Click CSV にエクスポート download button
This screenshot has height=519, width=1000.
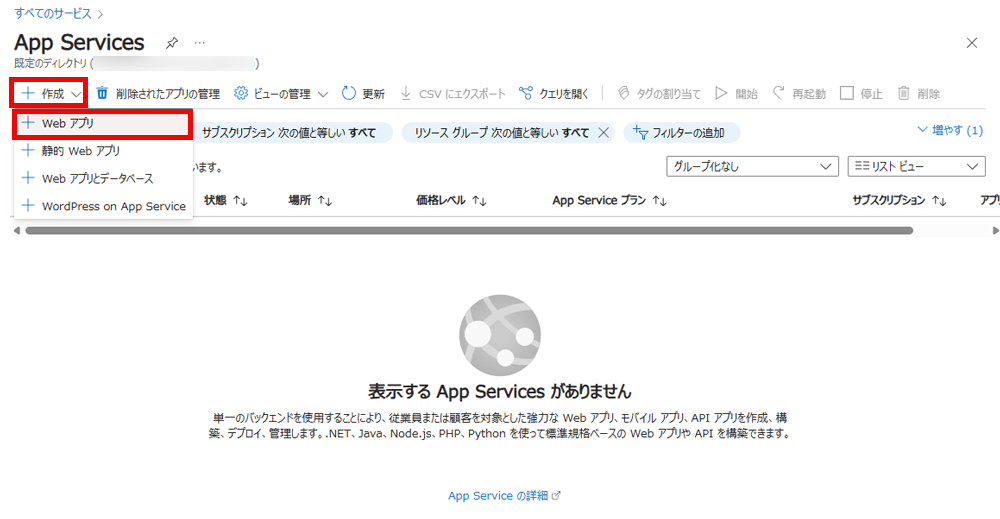click(453, 94)
